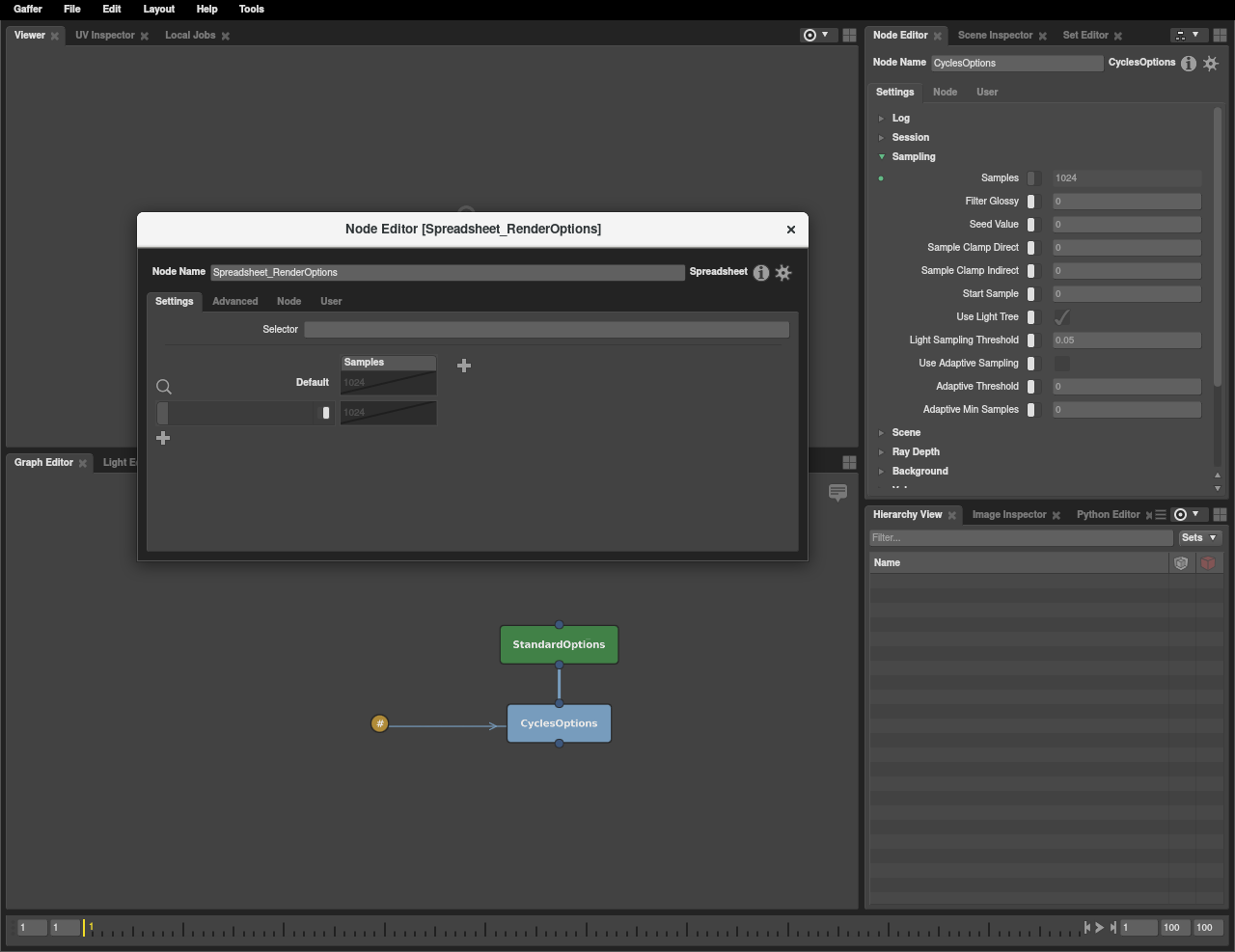Tick the Use Adaptive Sampling checkbox
Image resolution: width=1235 pixels, height=952 pixels.
tap(1061, 364)
